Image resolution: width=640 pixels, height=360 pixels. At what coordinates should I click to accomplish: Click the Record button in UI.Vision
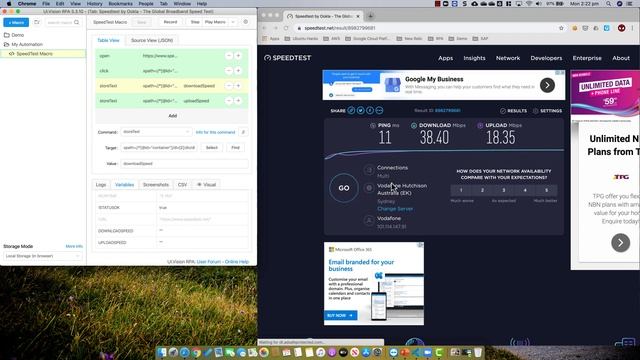[170, 22]
